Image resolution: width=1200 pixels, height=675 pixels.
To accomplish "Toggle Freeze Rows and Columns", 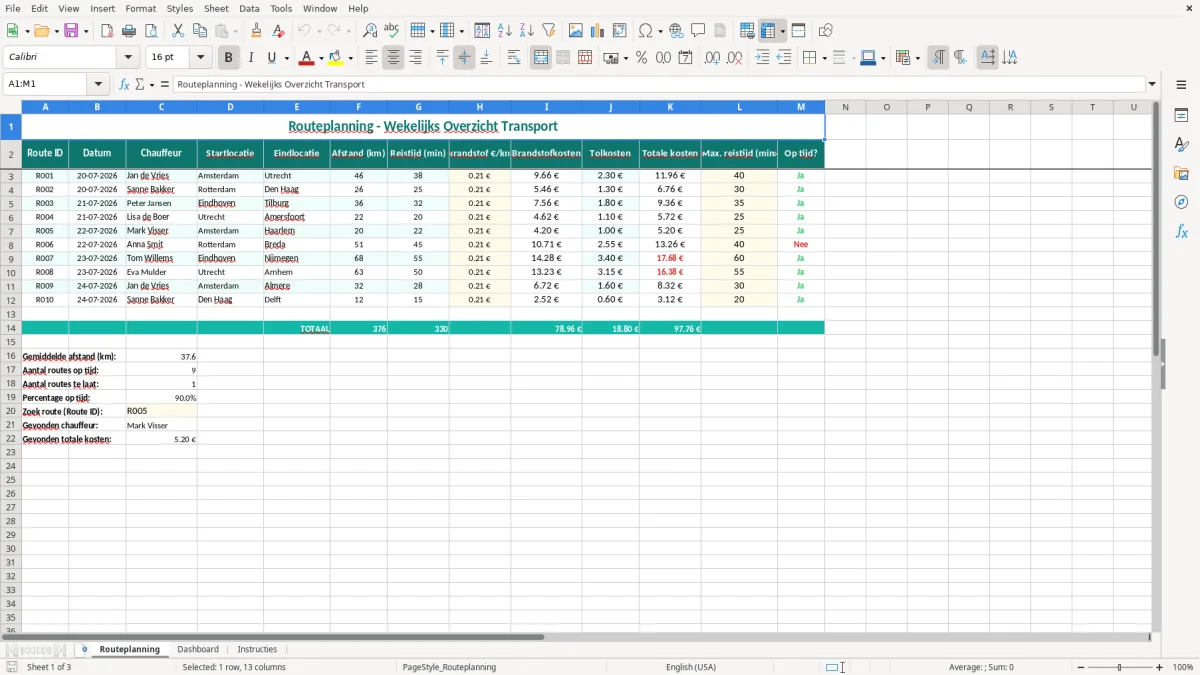I will point(768,31).
